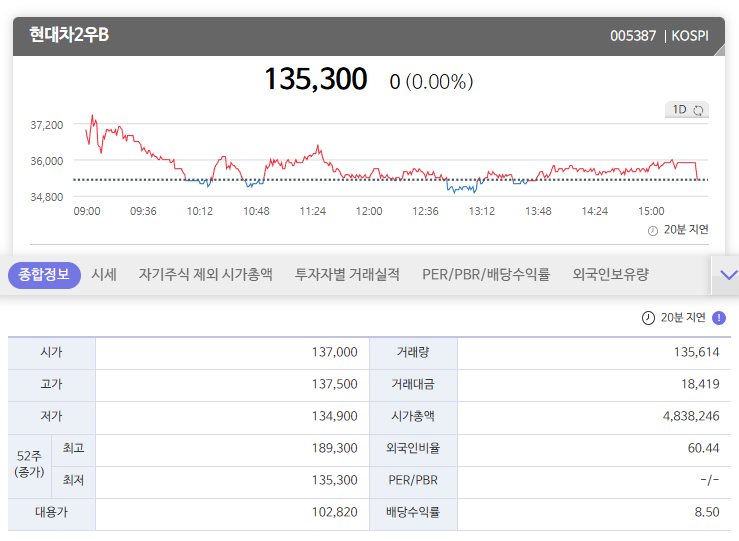Click the foreign ratio value 60.44
The width and height of the screenshot is (739, 541).
pos(704,449)
